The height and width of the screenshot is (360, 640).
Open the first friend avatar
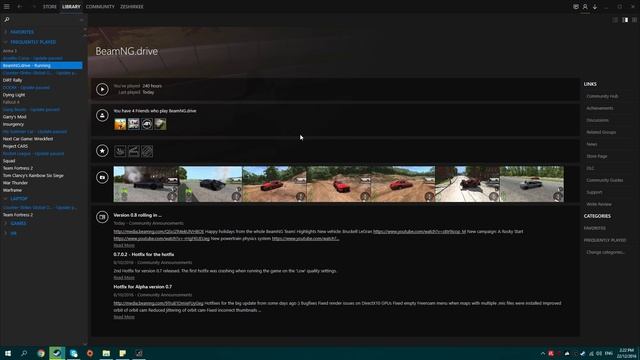120,124
